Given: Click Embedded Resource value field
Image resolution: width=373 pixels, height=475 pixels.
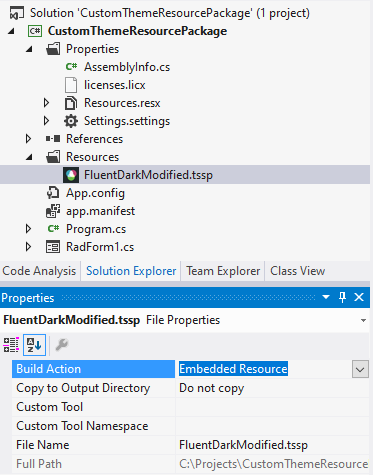Looking at the screenshot, I should [x=233, y=369].
